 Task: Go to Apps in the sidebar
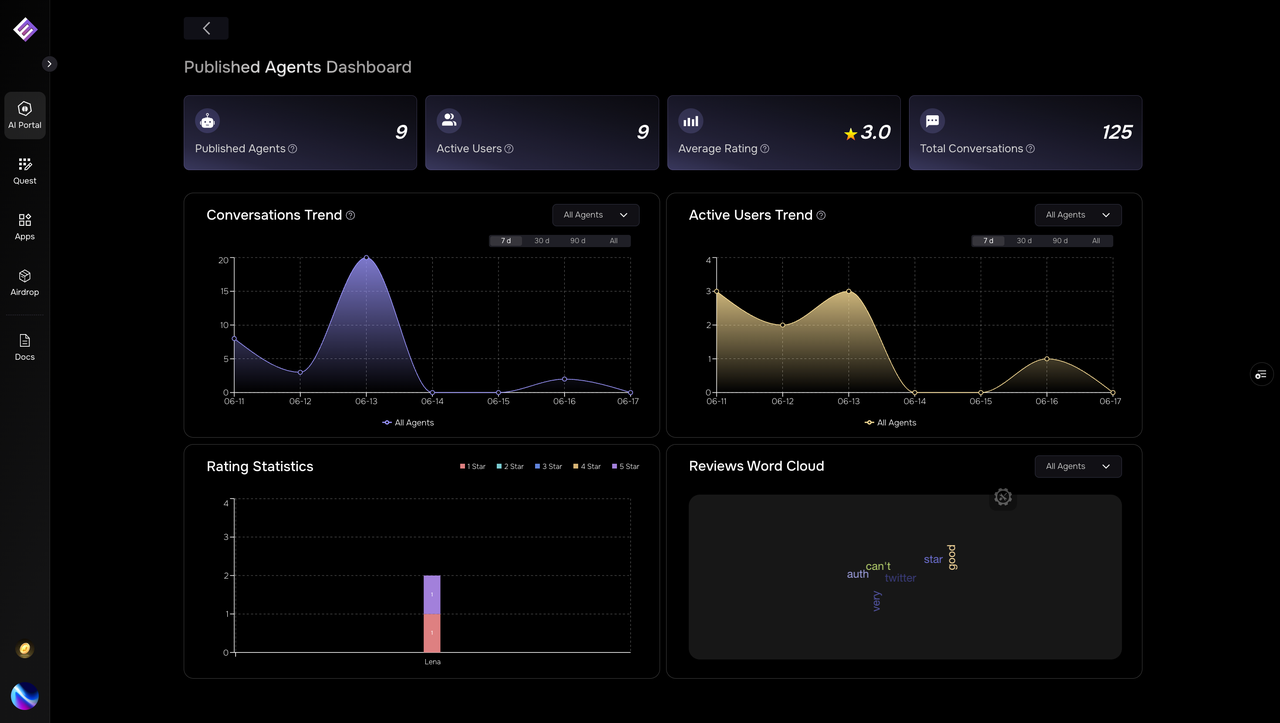(25, 226)
